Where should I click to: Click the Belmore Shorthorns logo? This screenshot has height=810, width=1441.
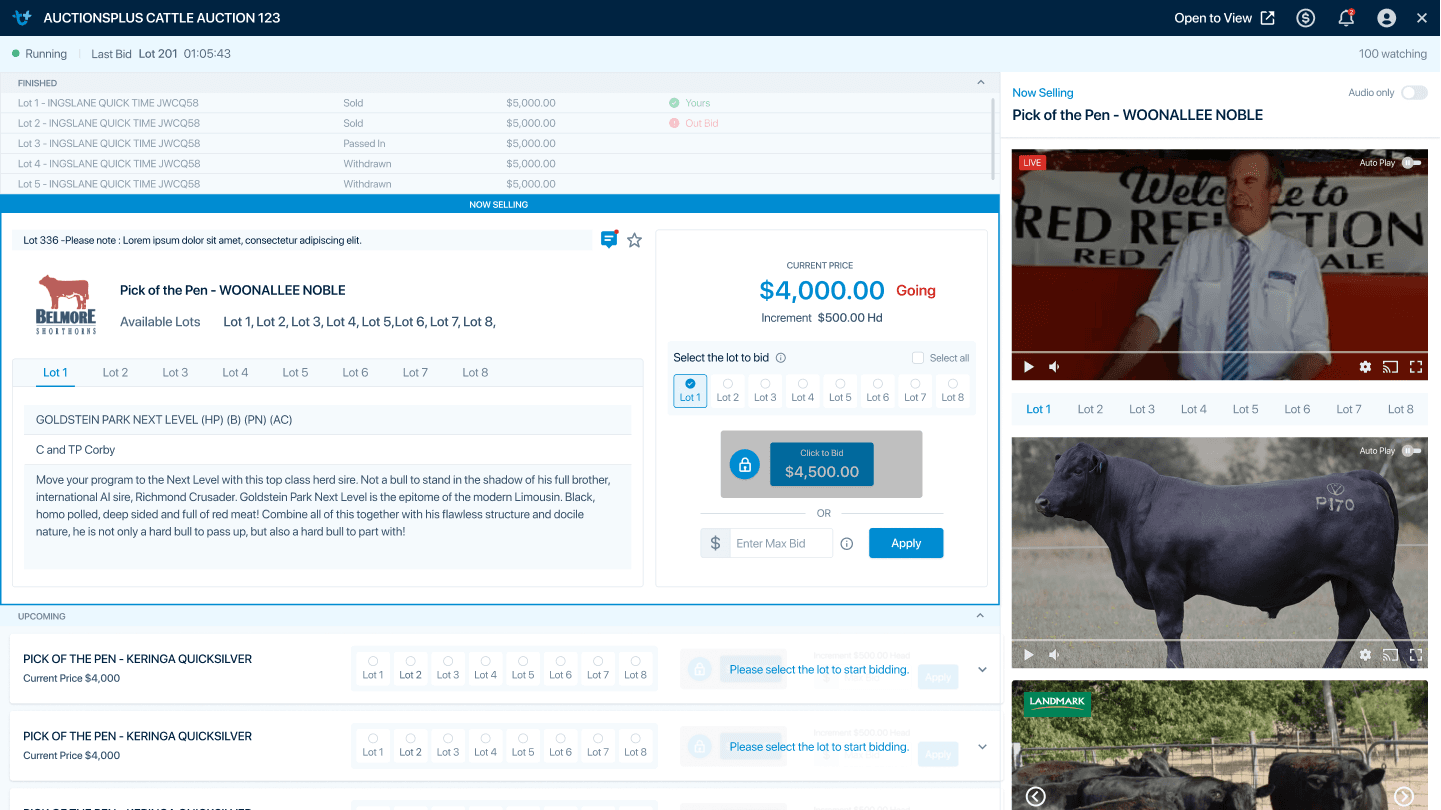pos(66,305)
